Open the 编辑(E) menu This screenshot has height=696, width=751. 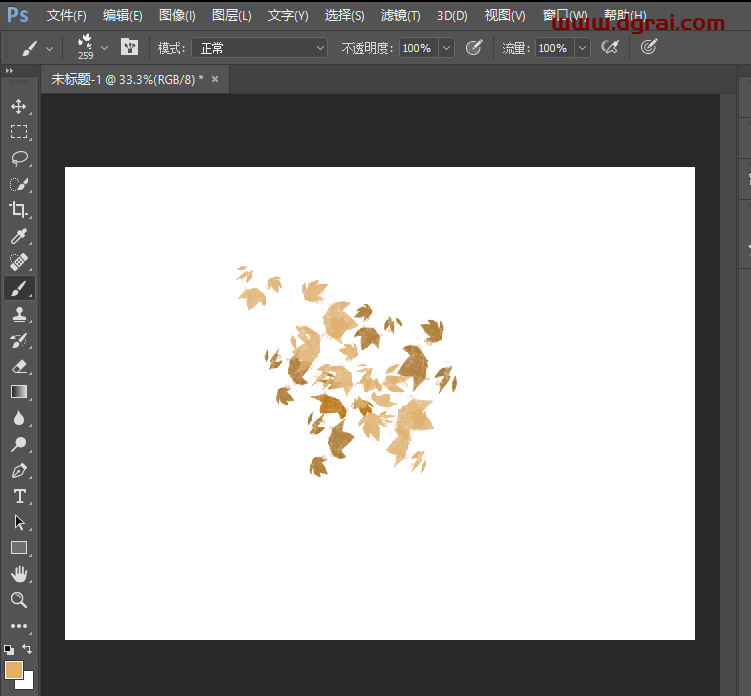(122, 15)
